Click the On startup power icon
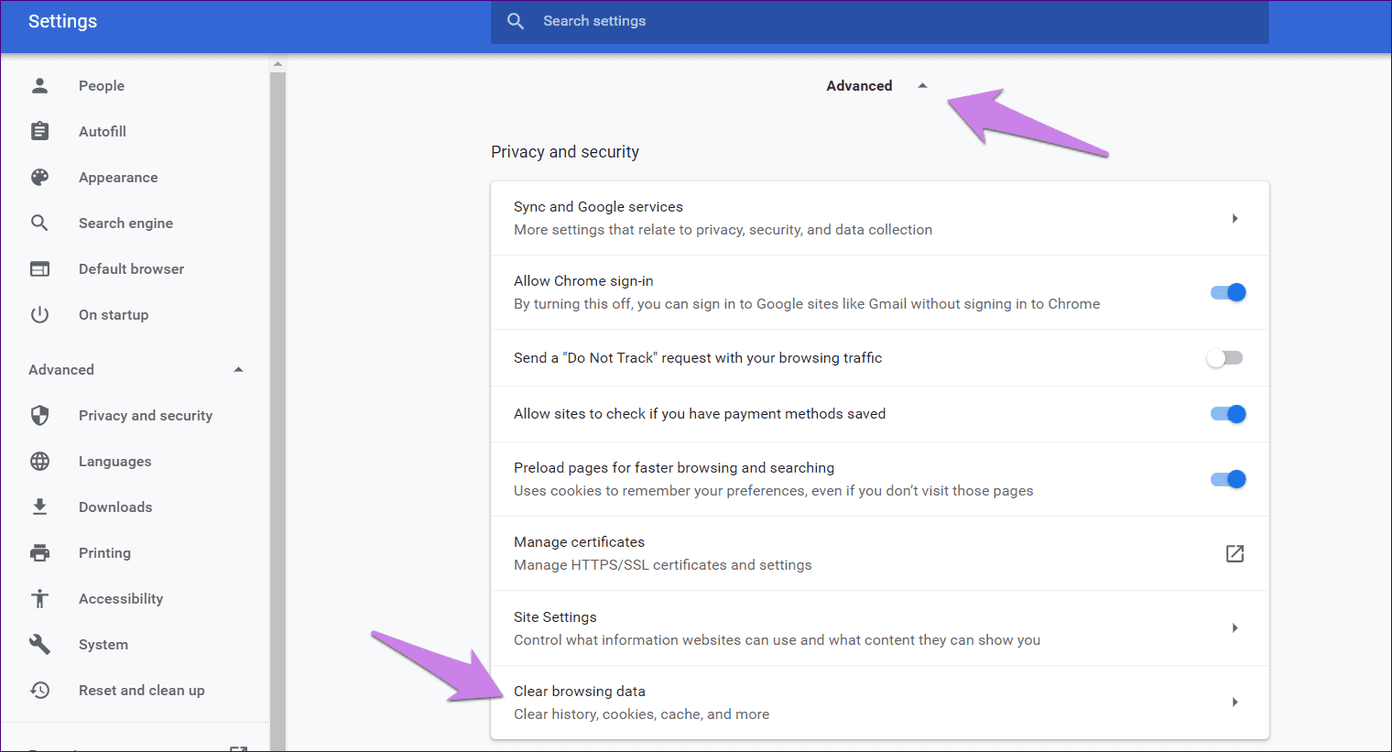Viewport: 1392px width, 752px height. [x=40, y=315]
